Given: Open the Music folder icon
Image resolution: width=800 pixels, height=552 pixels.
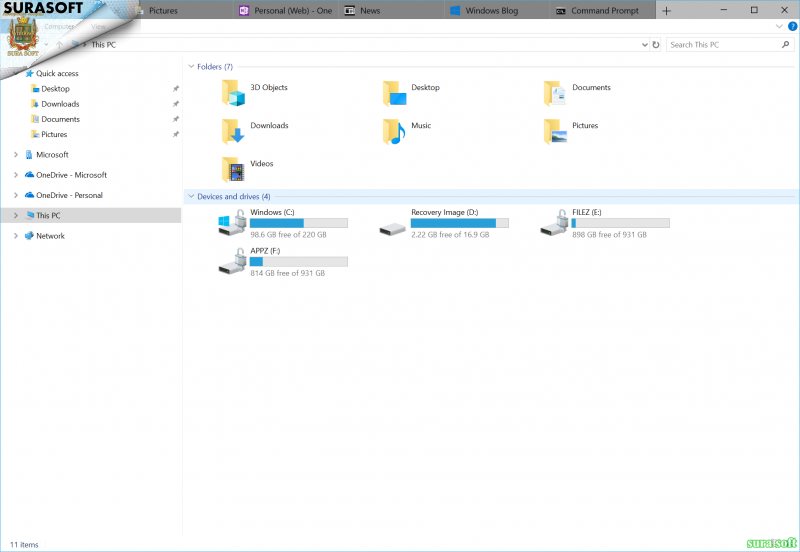Looking at the screenshot, I should pos(394,132).
